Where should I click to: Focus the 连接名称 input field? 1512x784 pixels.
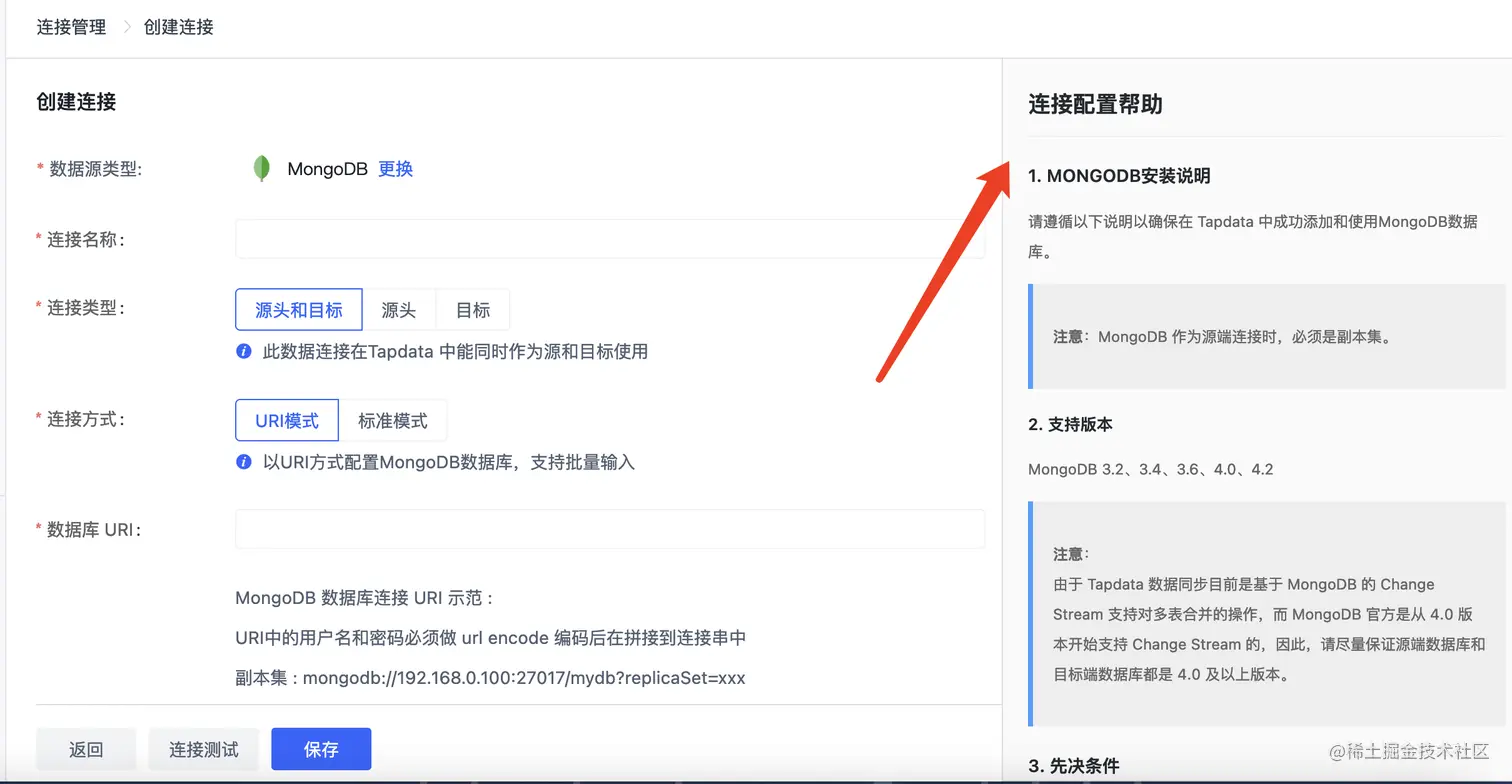tap(610, 239)
